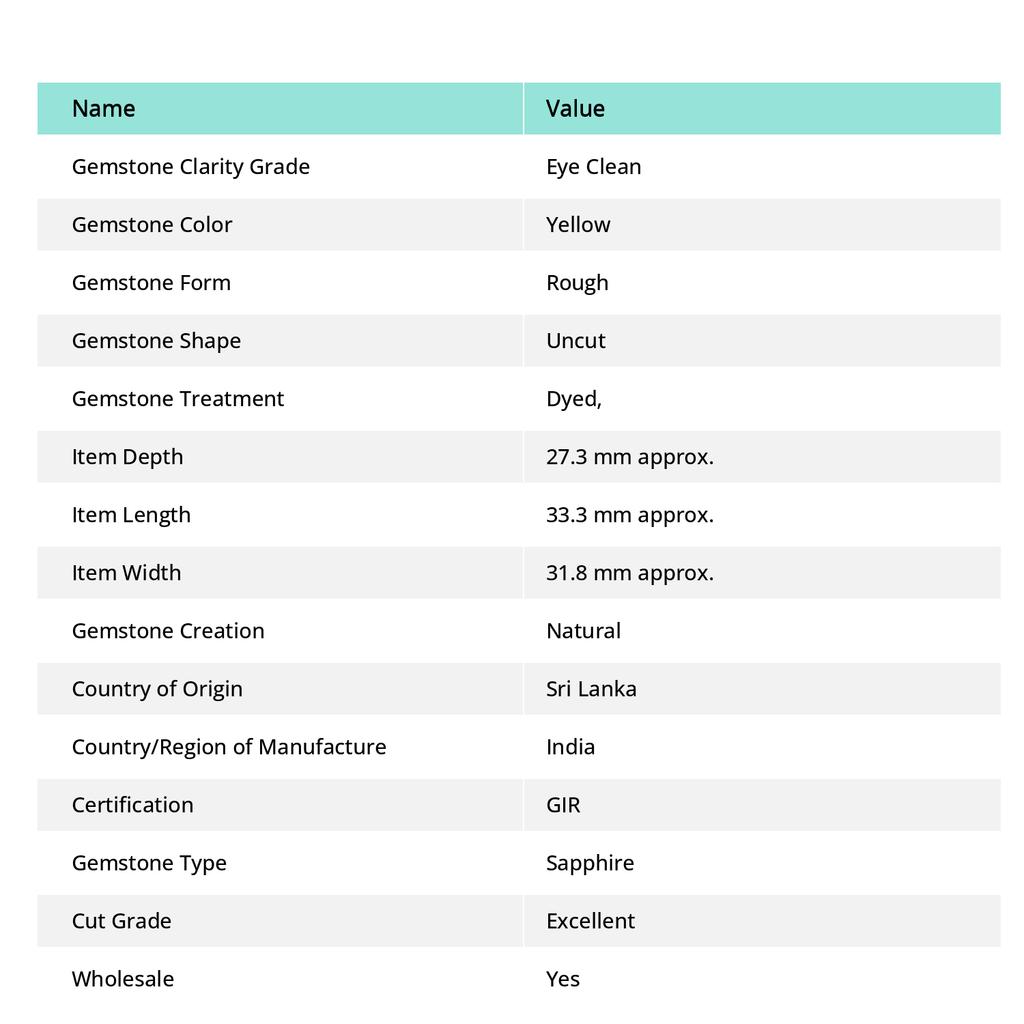Click the Wholesale Yes value
This screenshot has width=1024, height=1024.
click(563, 978)
